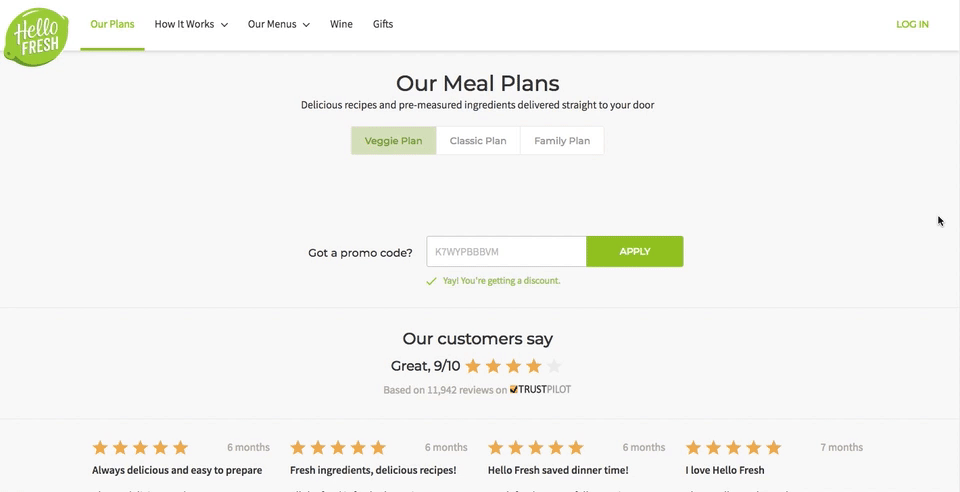Viewport: 960px width, 492px height.
Task: Click stars above 'Fresh ingredients' review
Action: (338, 447)
